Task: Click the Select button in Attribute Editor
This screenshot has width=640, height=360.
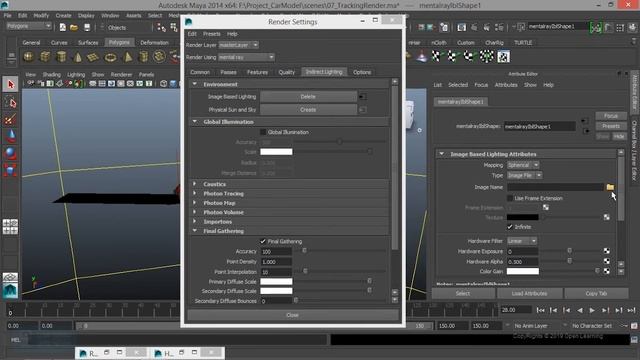Action: point(463,293)
